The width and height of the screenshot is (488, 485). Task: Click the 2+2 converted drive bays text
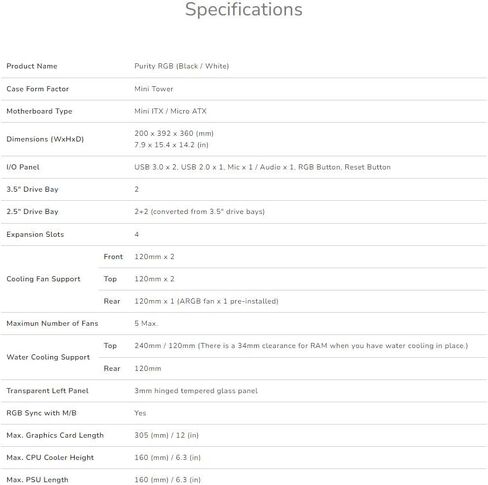(x=199, y=211)
